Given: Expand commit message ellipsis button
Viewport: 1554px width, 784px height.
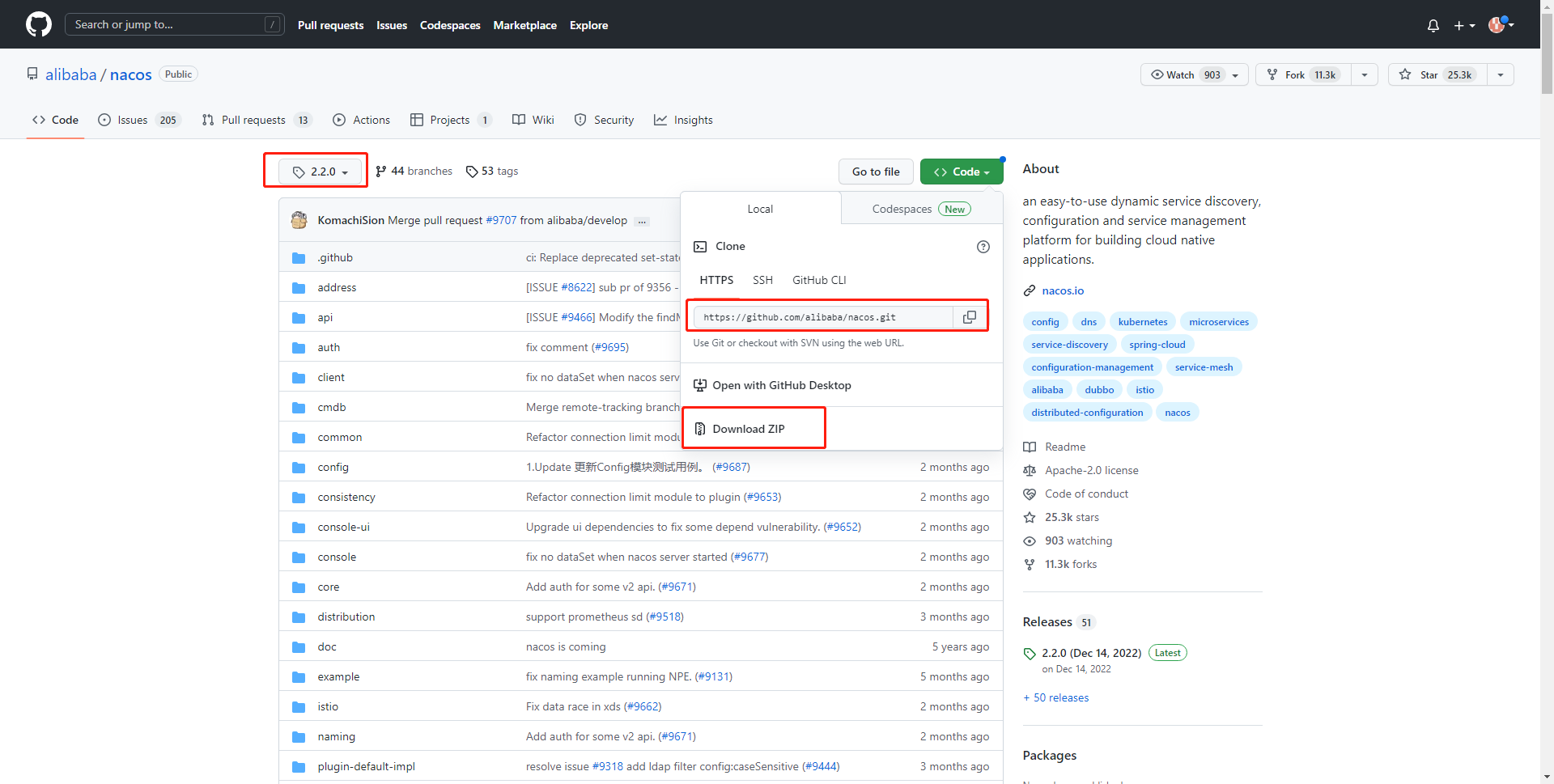Looking at the screenshot, I should 642,221.
